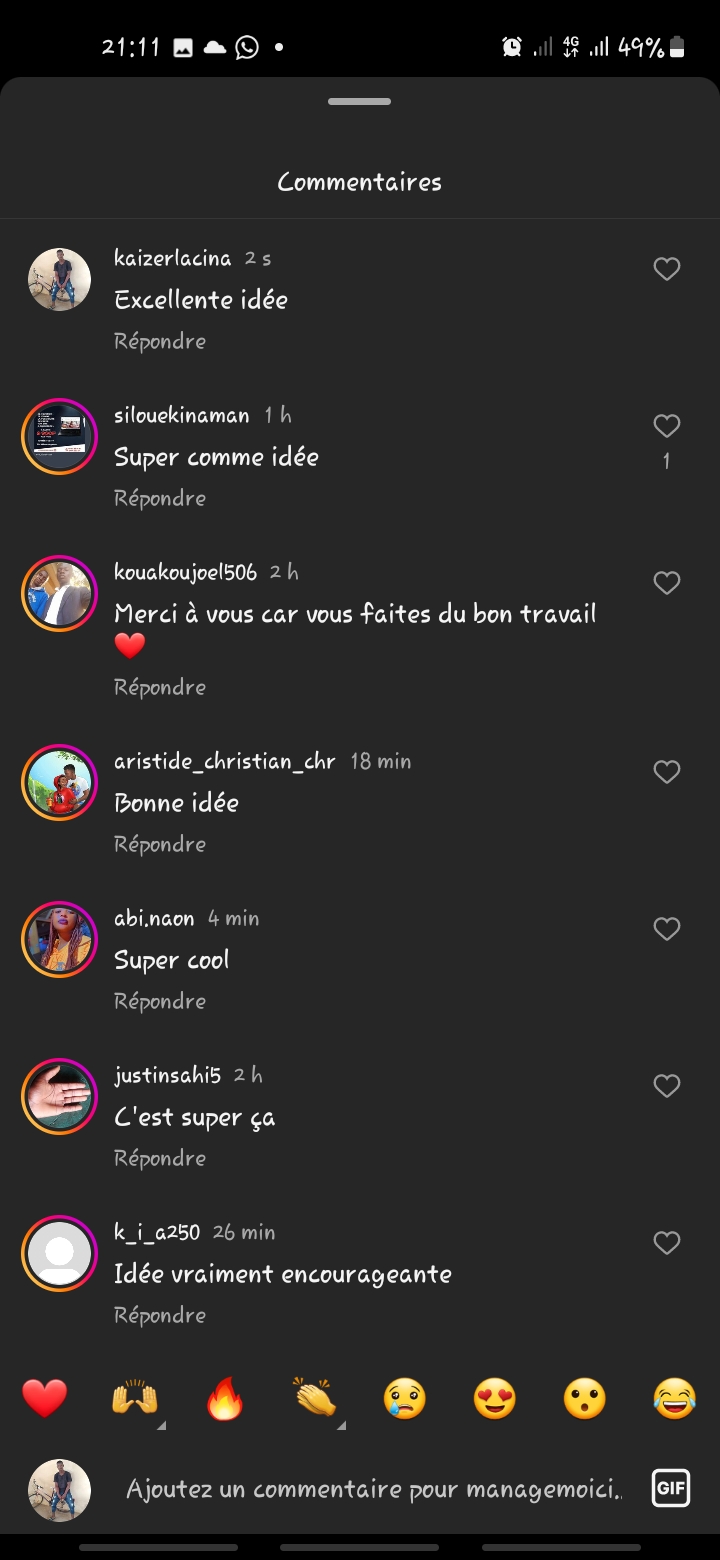720x1560 pixels.
Task: Reply to kouakoujoel506's comment
Action: (160, 687)
